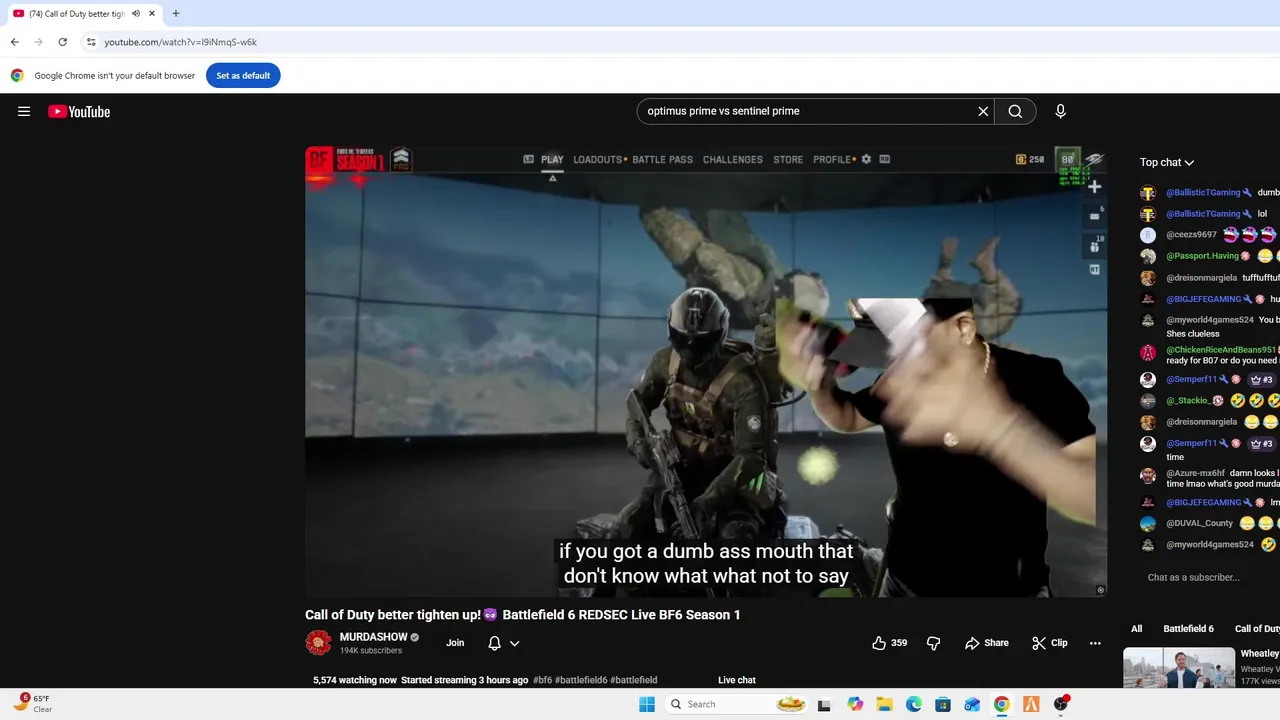The image size is (1280, 720).
Task: Like the video with thumbs up
Action: (889, 643)
